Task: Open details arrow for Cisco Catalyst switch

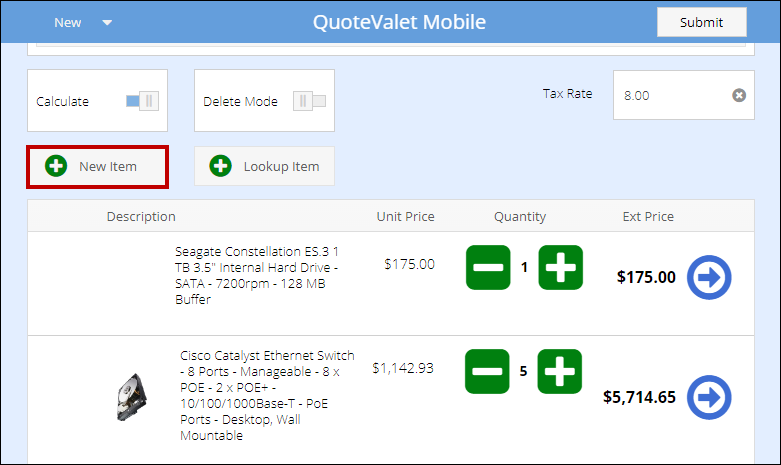Action: tap(709, 397)
